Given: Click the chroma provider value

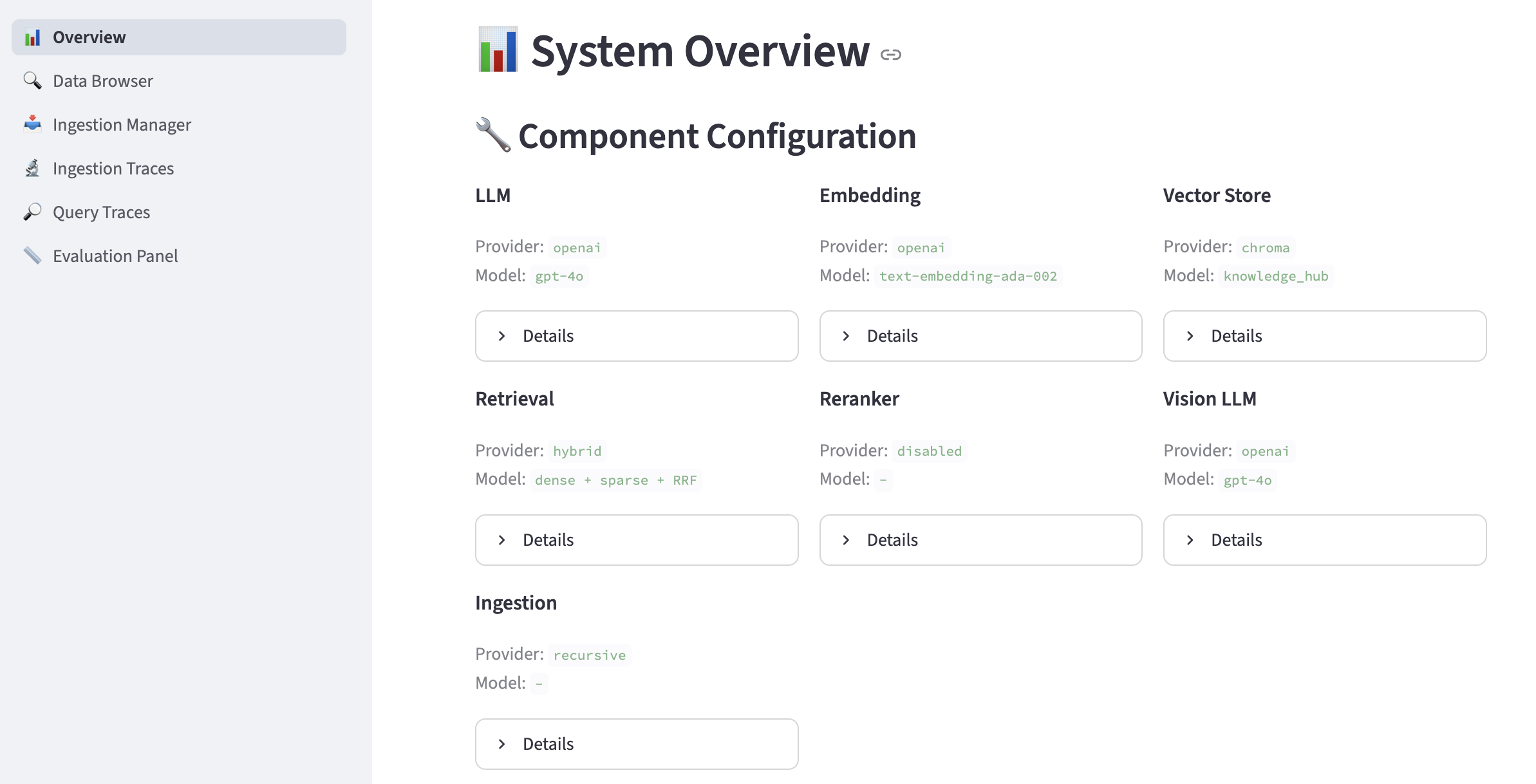Looking at the screenshot, I should [x=1266, y=248].
